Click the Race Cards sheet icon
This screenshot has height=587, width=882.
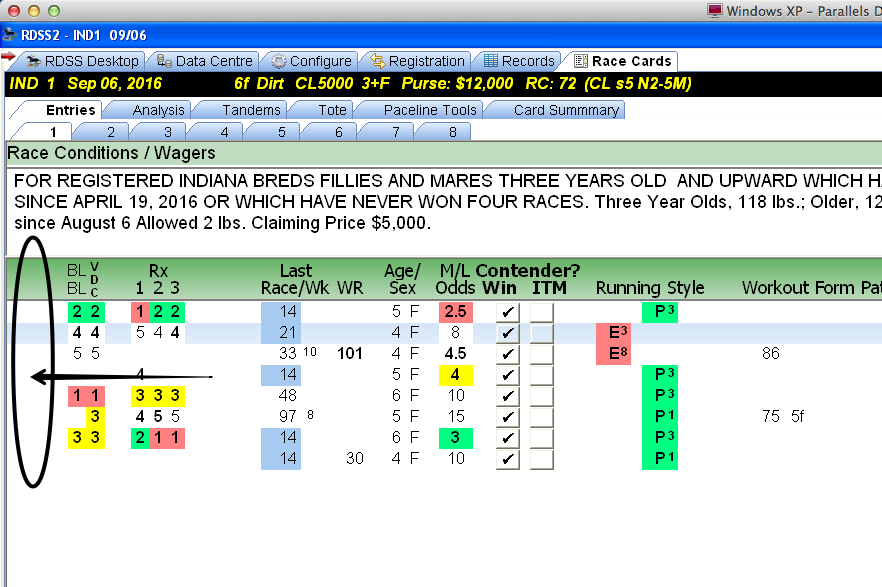(x=581, y=61)
